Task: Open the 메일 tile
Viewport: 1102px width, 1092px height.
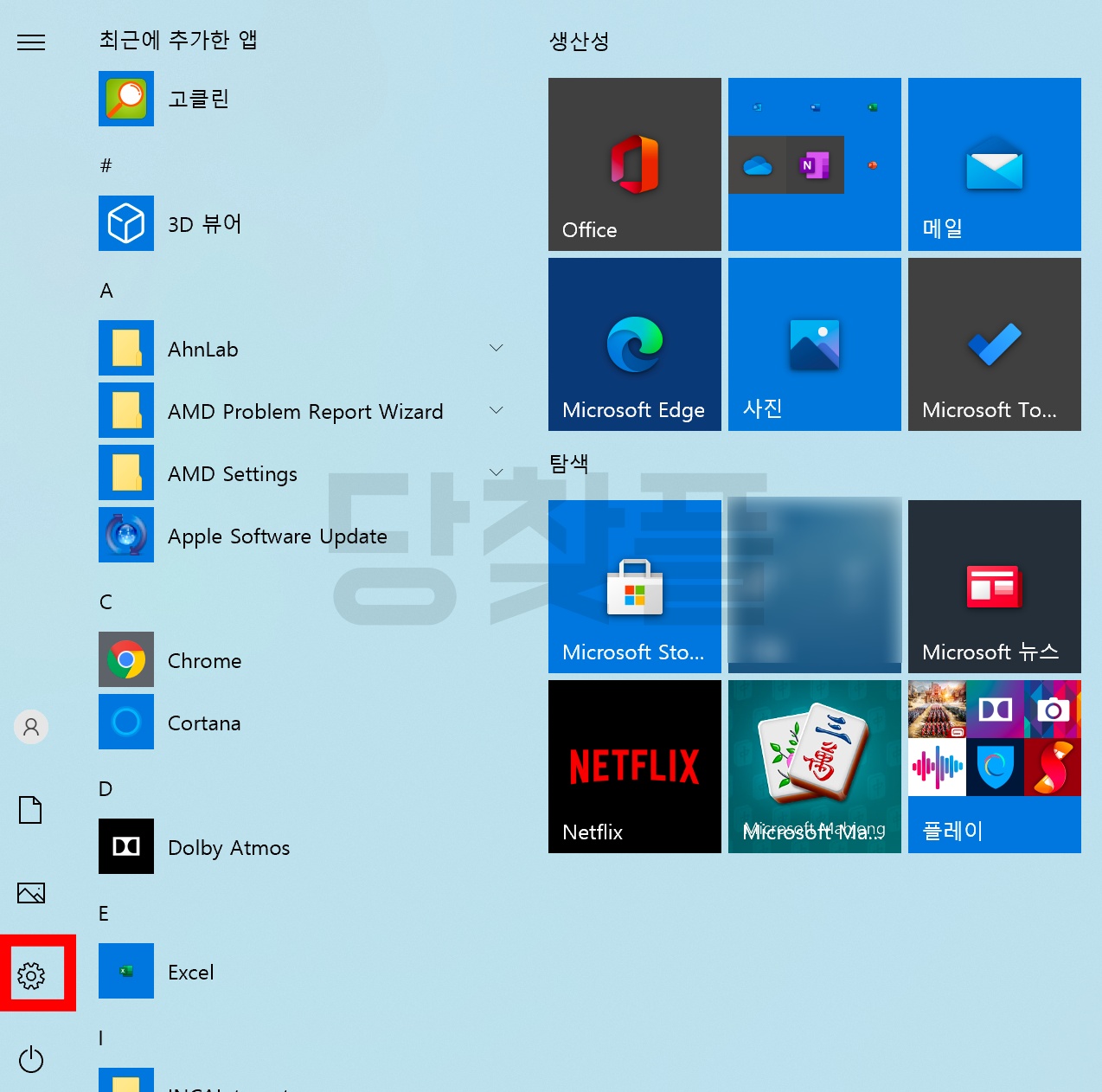Action: 995,164
